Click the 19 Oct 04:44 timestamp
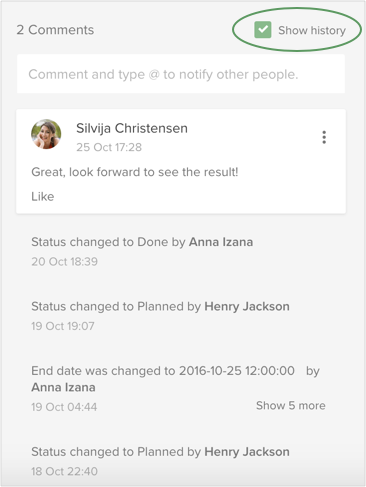 [x=64, y=407]
